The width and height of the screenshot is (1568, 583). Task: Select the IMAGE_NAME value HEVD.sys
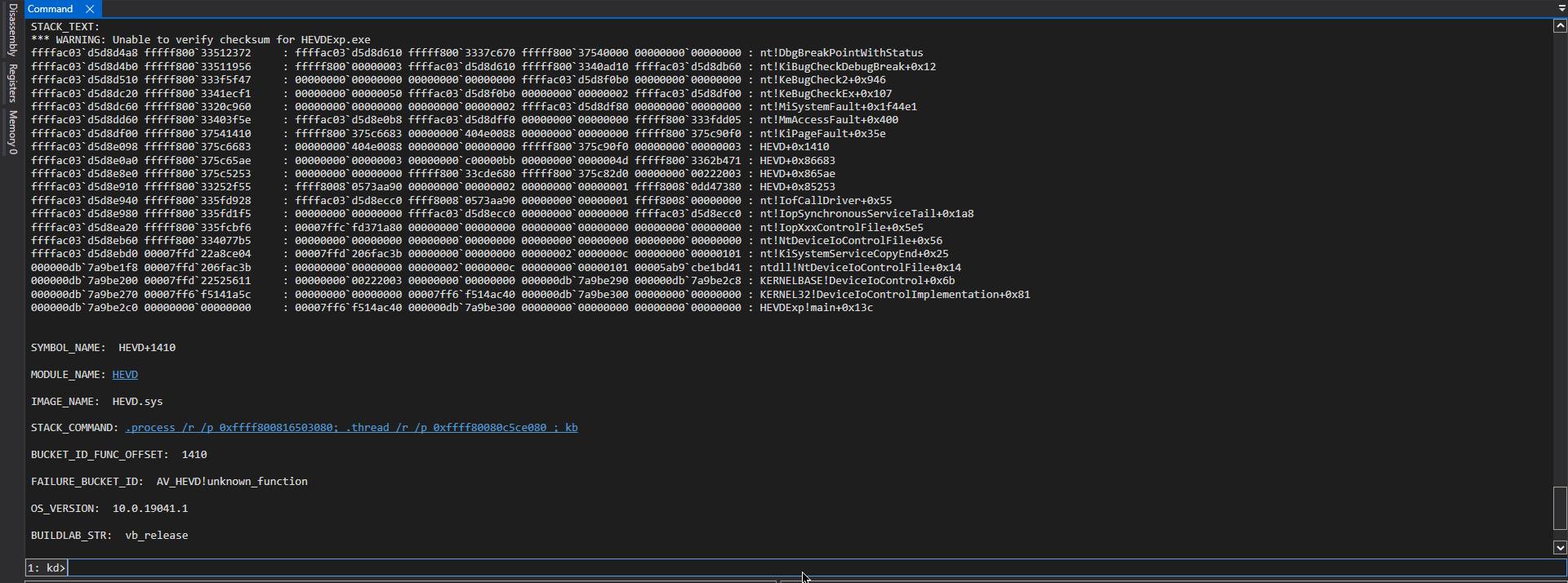click(137, 402)
